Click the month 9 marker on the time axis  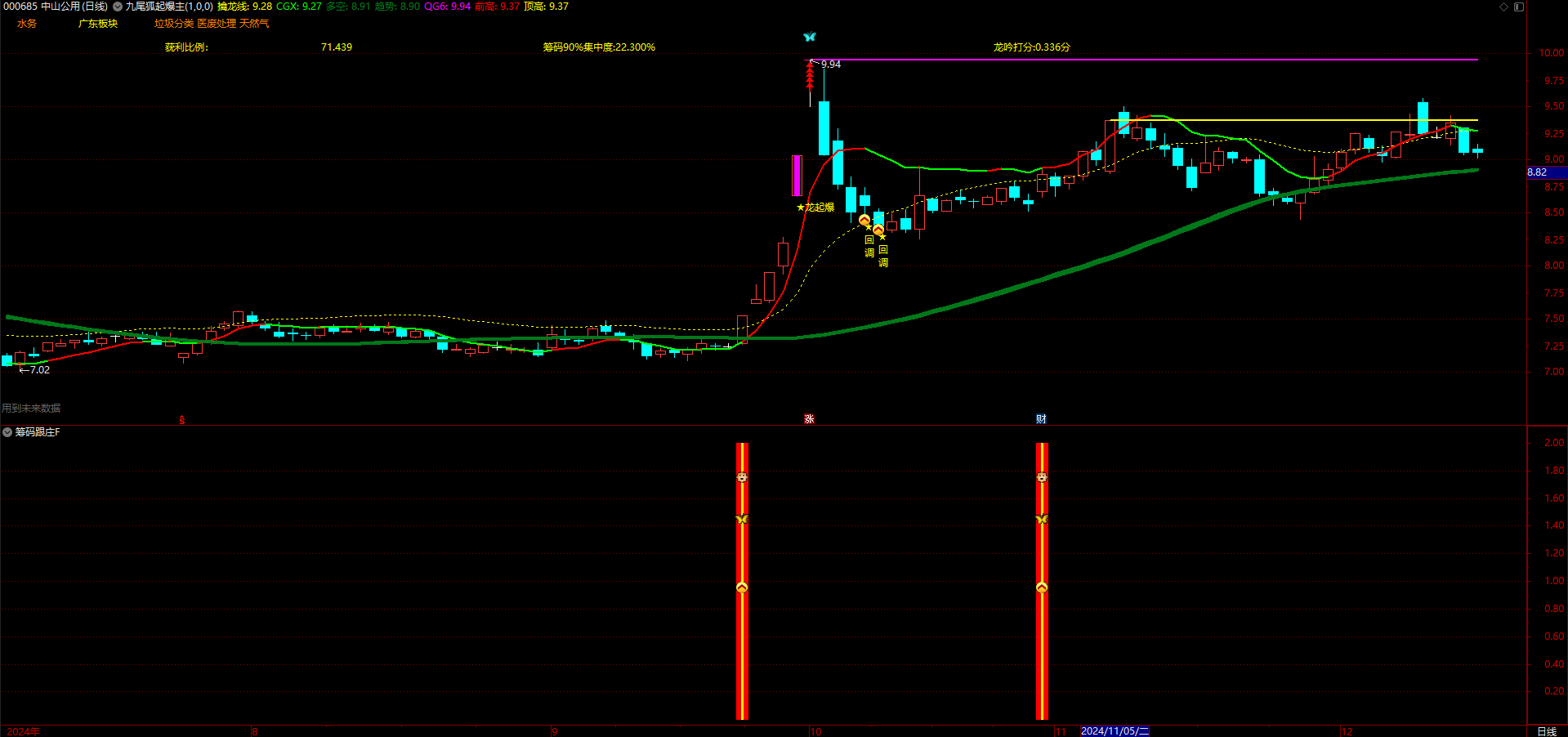click(x=554, y=731)
